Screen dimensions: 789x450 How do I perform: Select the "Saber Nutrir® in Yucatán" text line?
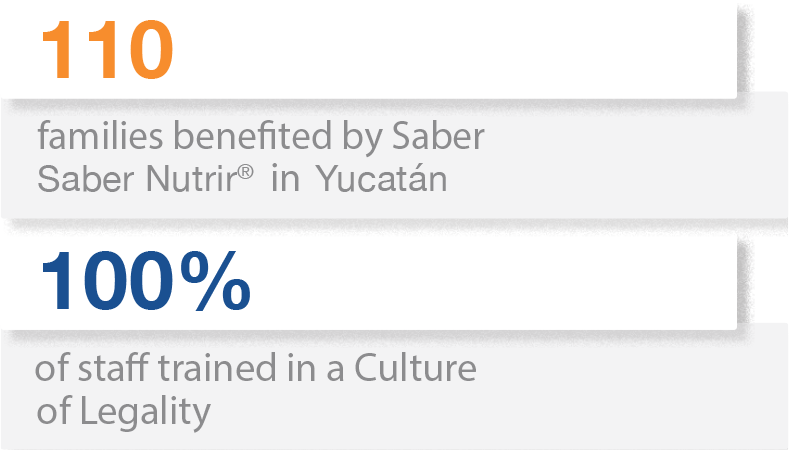point(241,179)
